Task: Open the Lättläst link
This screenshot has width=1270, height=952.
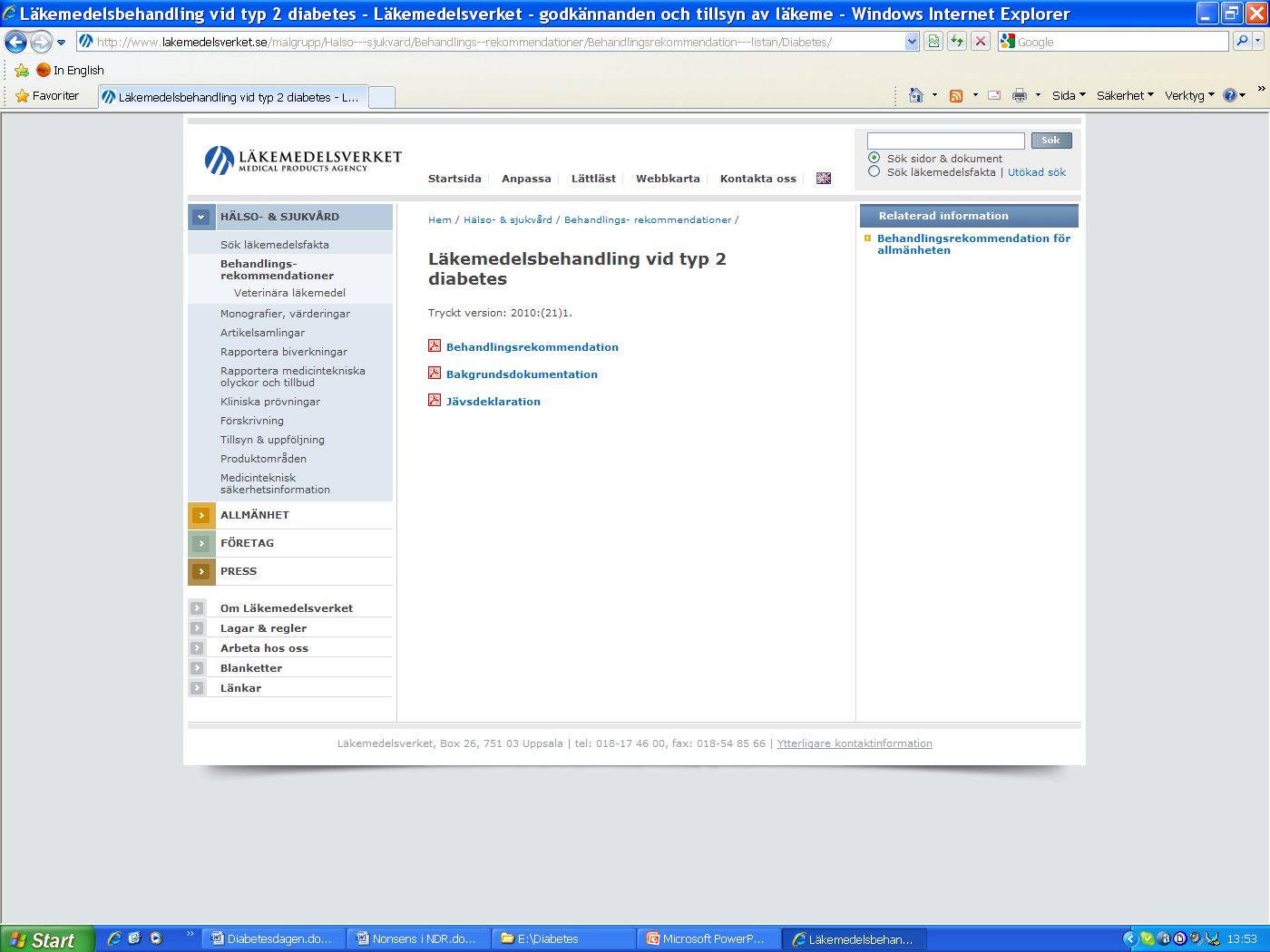Action: pyautogui.click(x=593, y=179)
